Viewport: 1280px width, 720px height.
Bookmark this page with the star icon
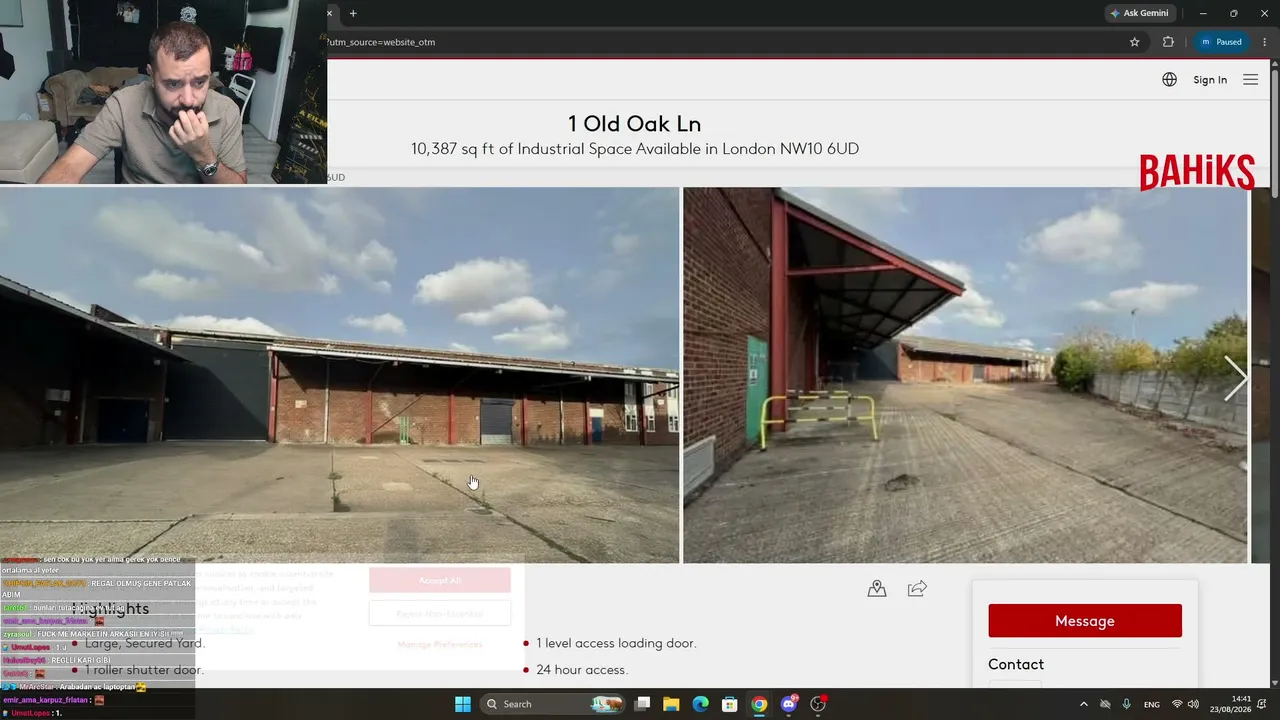[x=1135, y=42]
